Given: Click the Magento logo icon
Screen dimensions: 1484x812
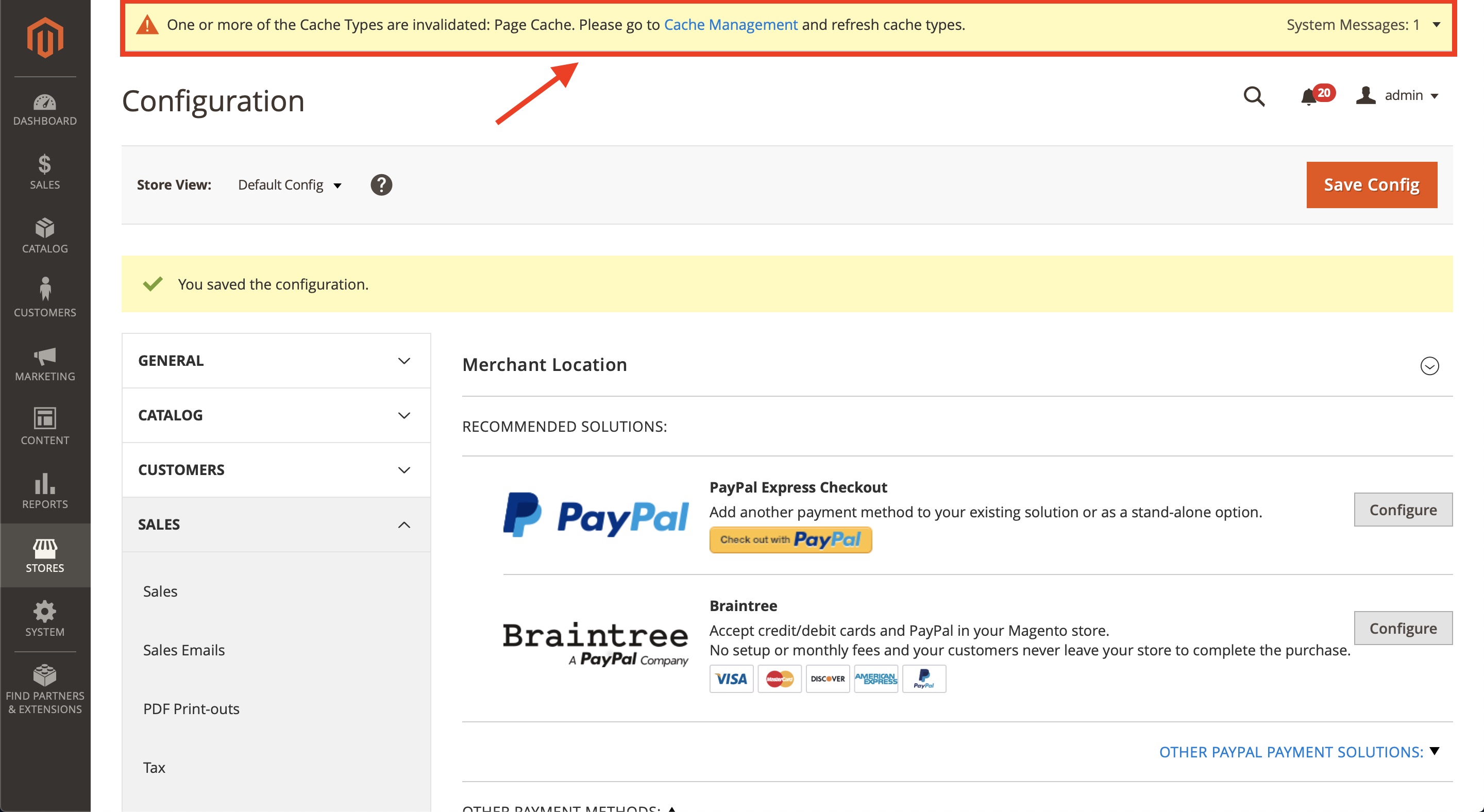Looking at the screenshot, I should click(45, 38).
